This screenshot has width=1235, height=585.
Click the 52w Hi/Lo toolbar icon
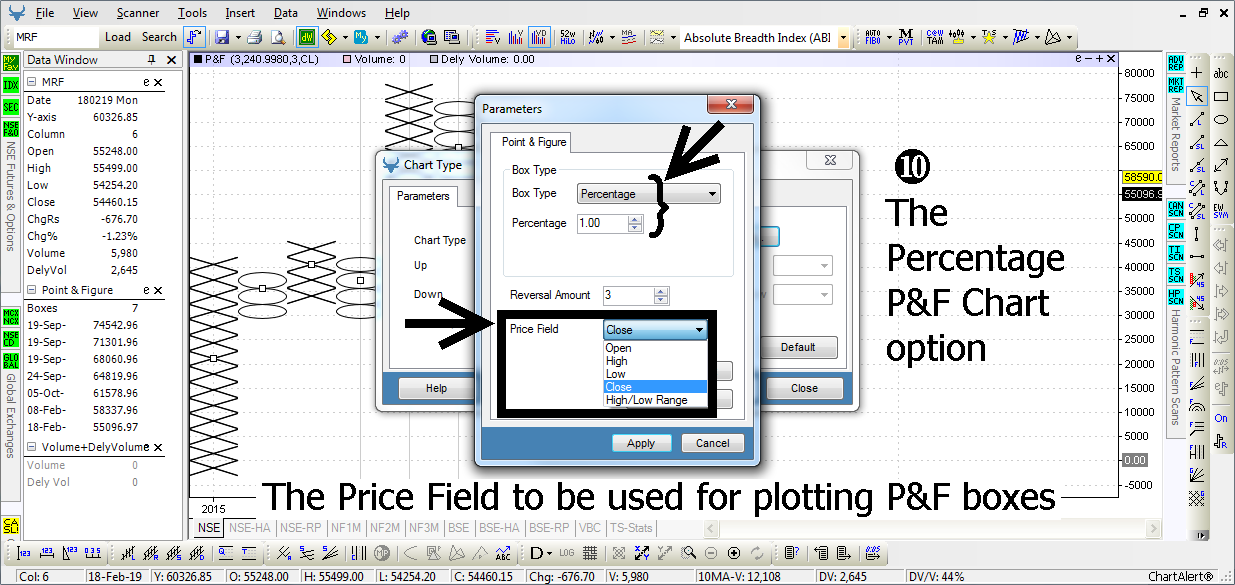point(568,37)
